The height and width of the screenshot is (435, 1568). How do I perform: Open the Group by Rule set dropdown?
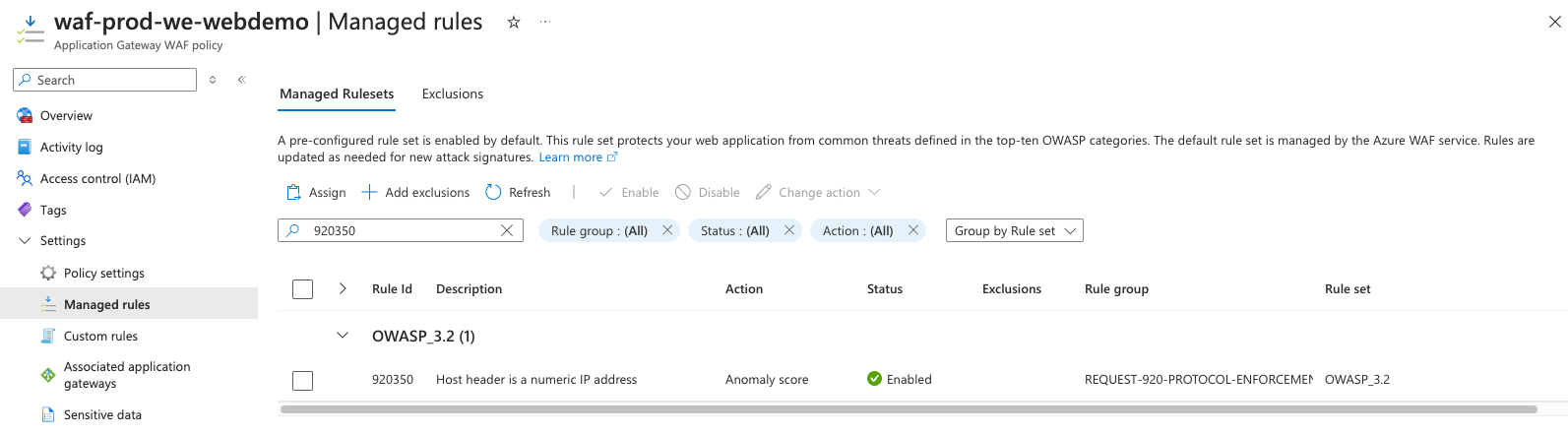(1014, 230)
